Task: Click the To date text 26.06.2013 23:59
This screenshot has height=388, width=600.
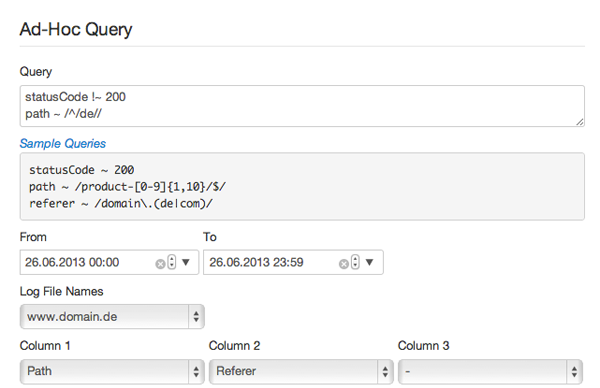Action: click(256, 262)
